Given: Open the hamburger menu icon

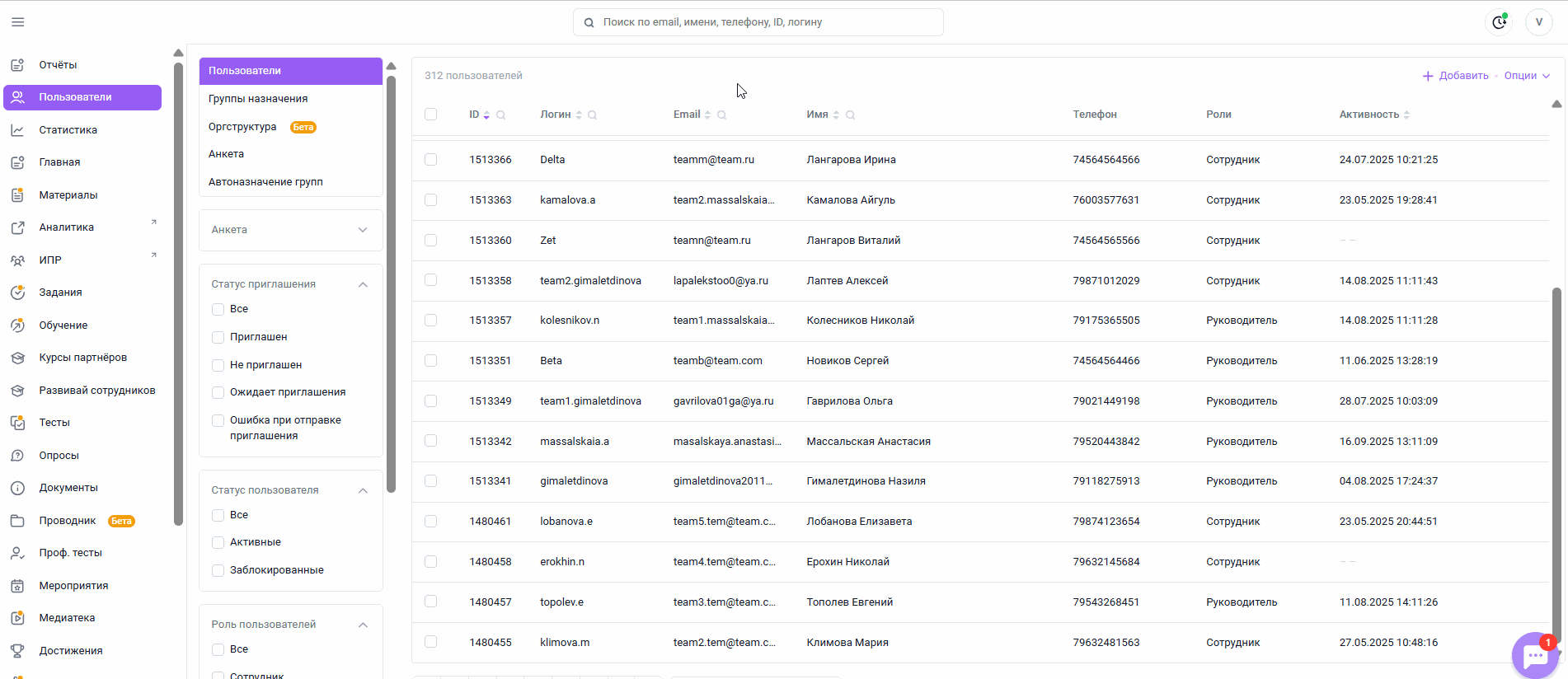Looking at the screenshot, I should pos(18,22).
